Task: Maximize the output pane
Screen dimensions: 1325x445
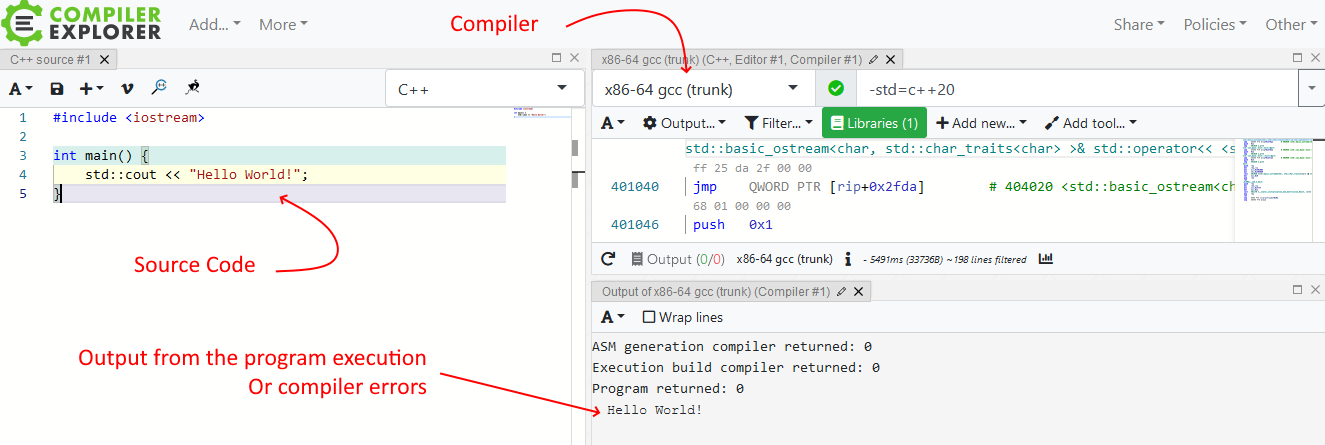Action: 1298,290
